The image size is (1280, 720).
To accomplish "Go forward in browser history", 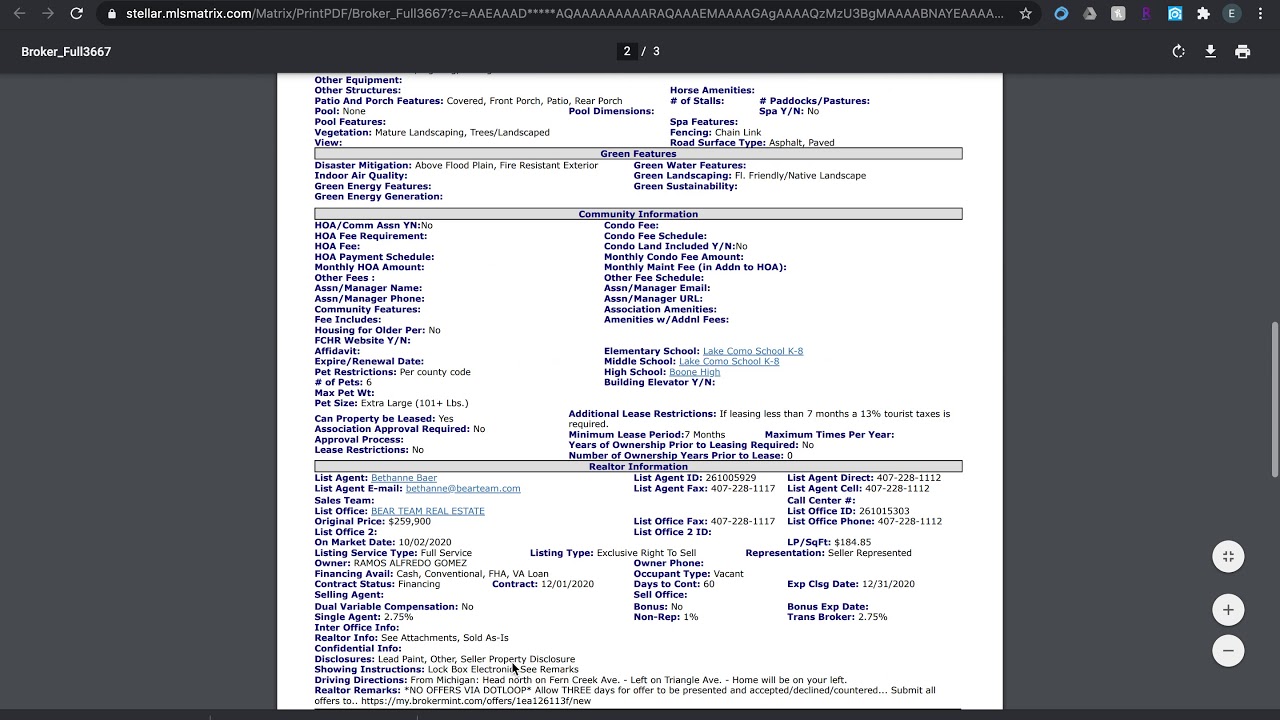I will point(48,14).
